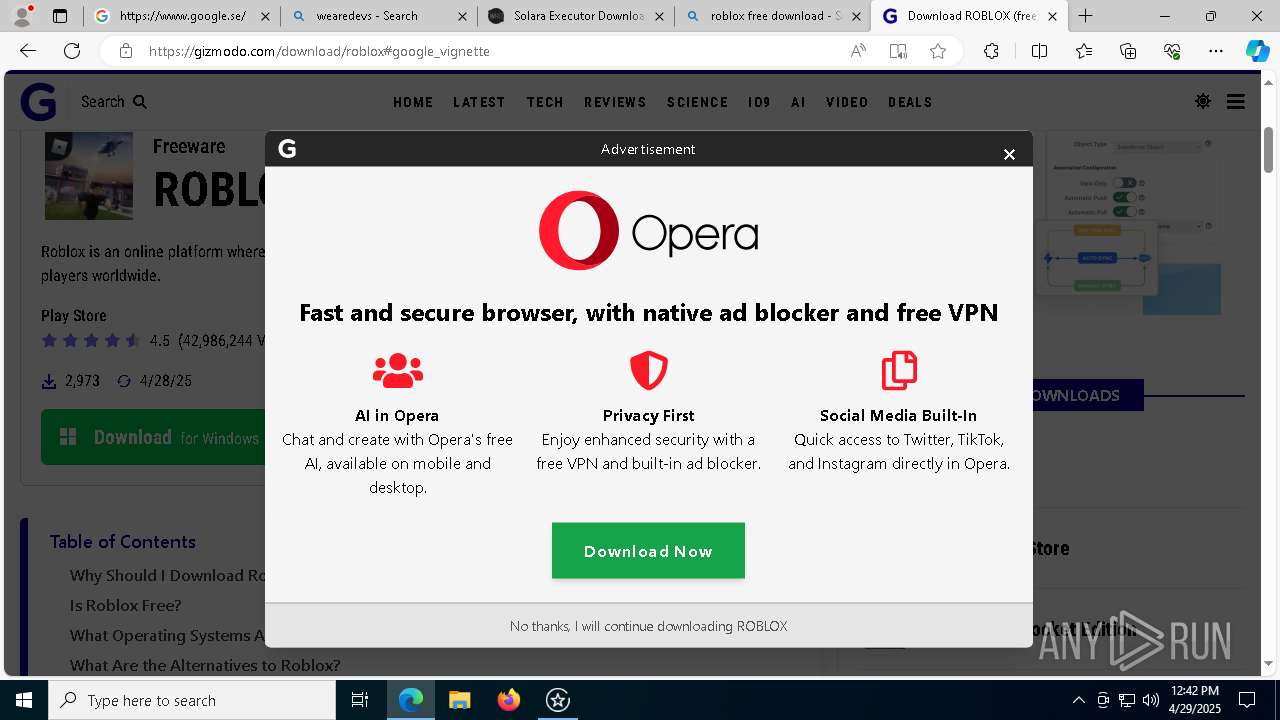
Task: Open the Extensions puzzle icon
Action: pyautogui.click(x=991, y=51)
